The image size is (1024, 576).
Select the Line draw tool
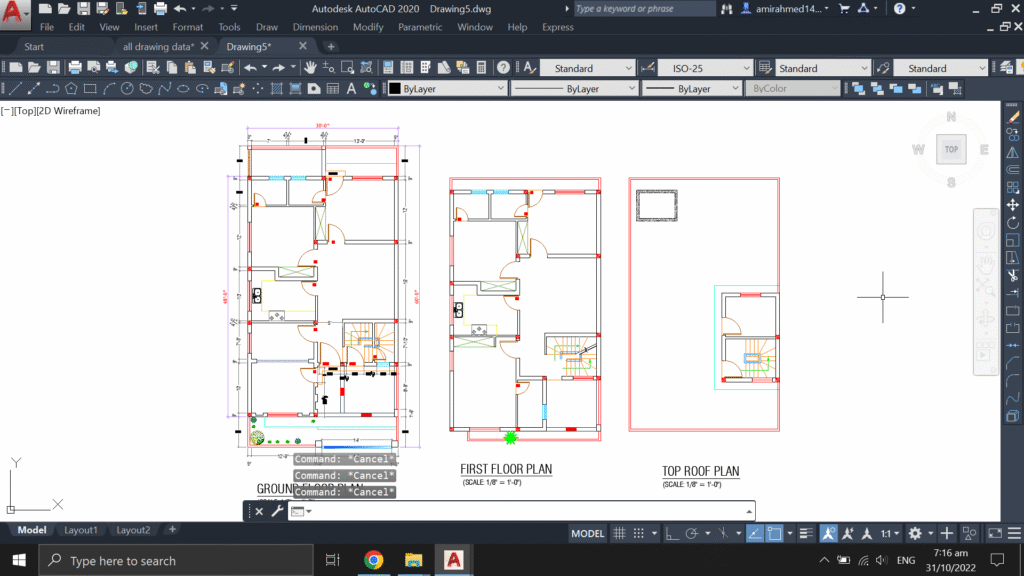coord(15,89)
